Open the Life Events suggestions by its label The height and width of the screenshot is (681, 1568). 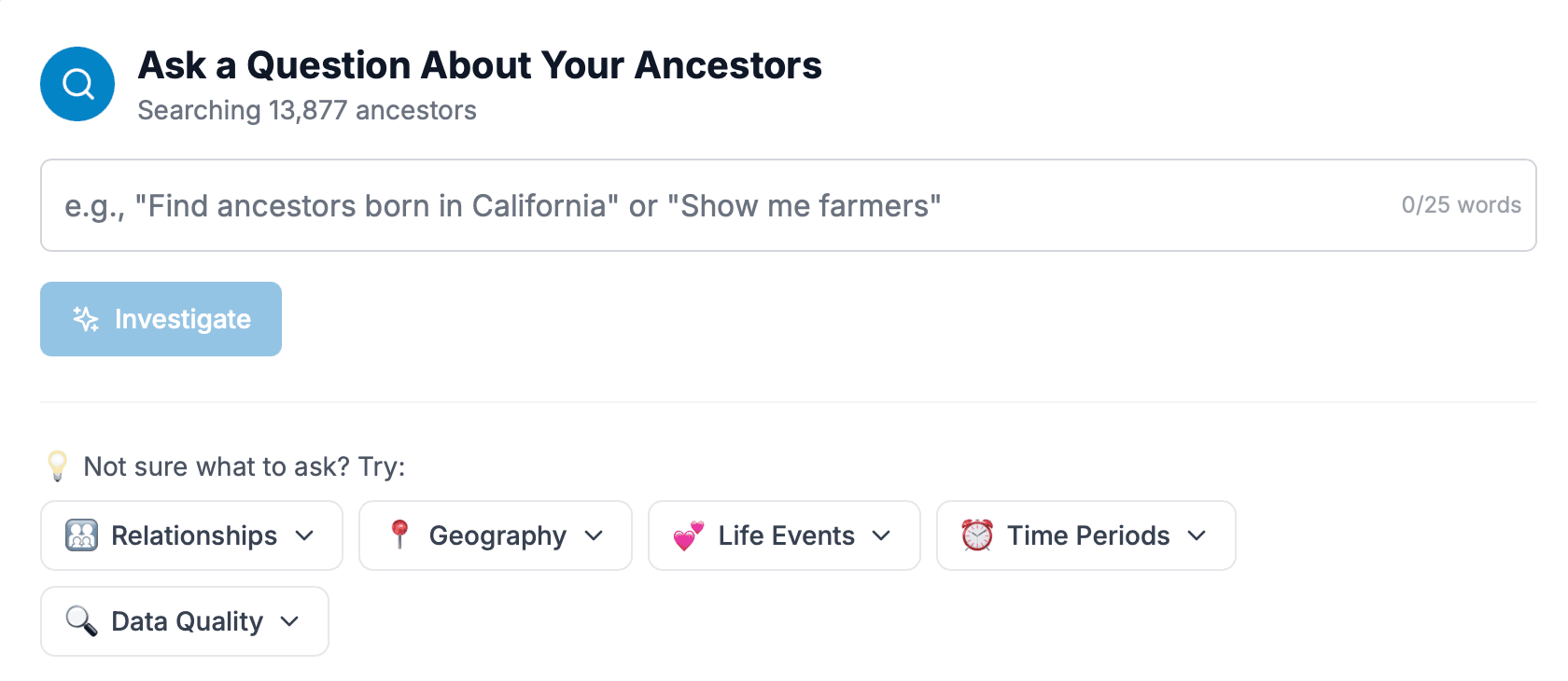pos(786,535)
